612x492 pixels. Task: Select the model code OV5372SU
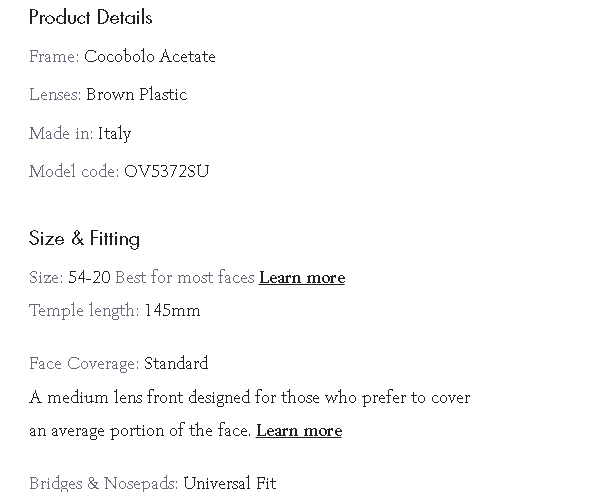(x=167, y=172)
